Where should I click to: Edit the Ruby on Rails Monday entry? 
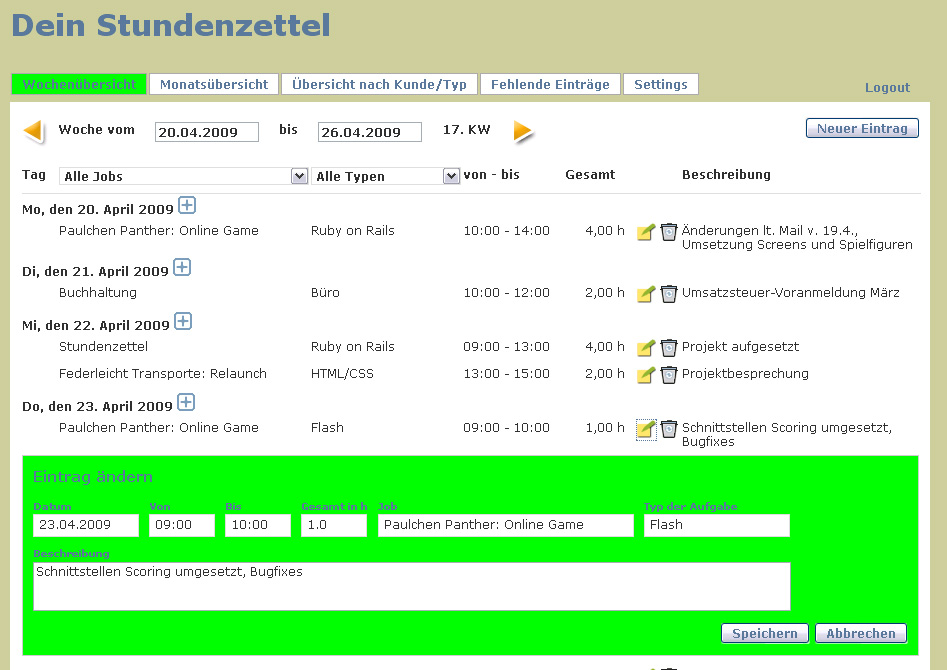(x=646, y=233)
